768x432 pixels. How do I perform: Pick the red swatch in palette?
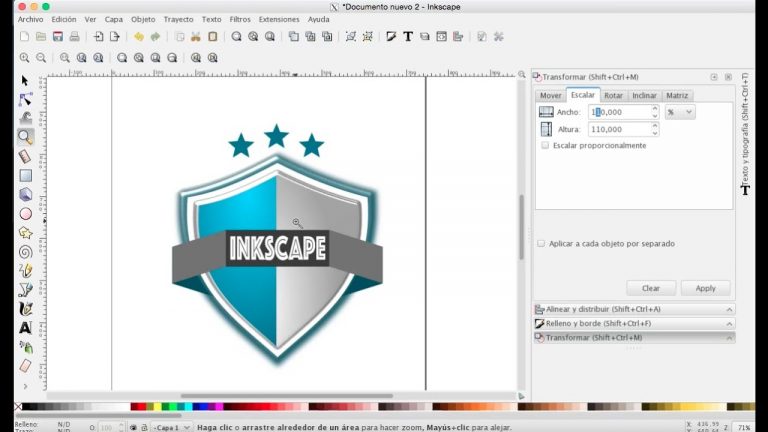pyautogui.click(x=142, y=407)
